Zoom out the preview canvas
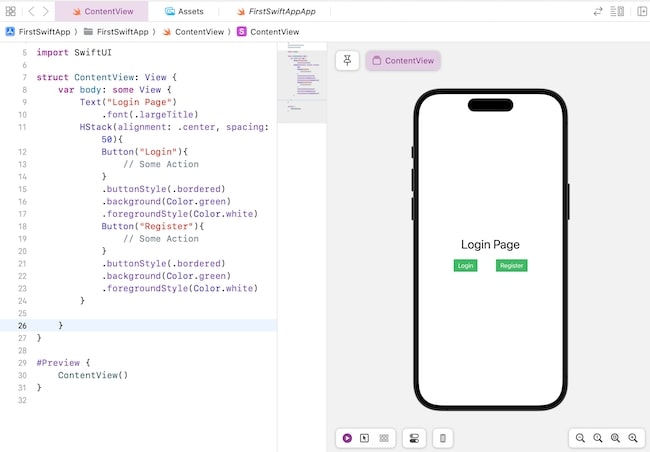650x452 pixels. point(580,438)
